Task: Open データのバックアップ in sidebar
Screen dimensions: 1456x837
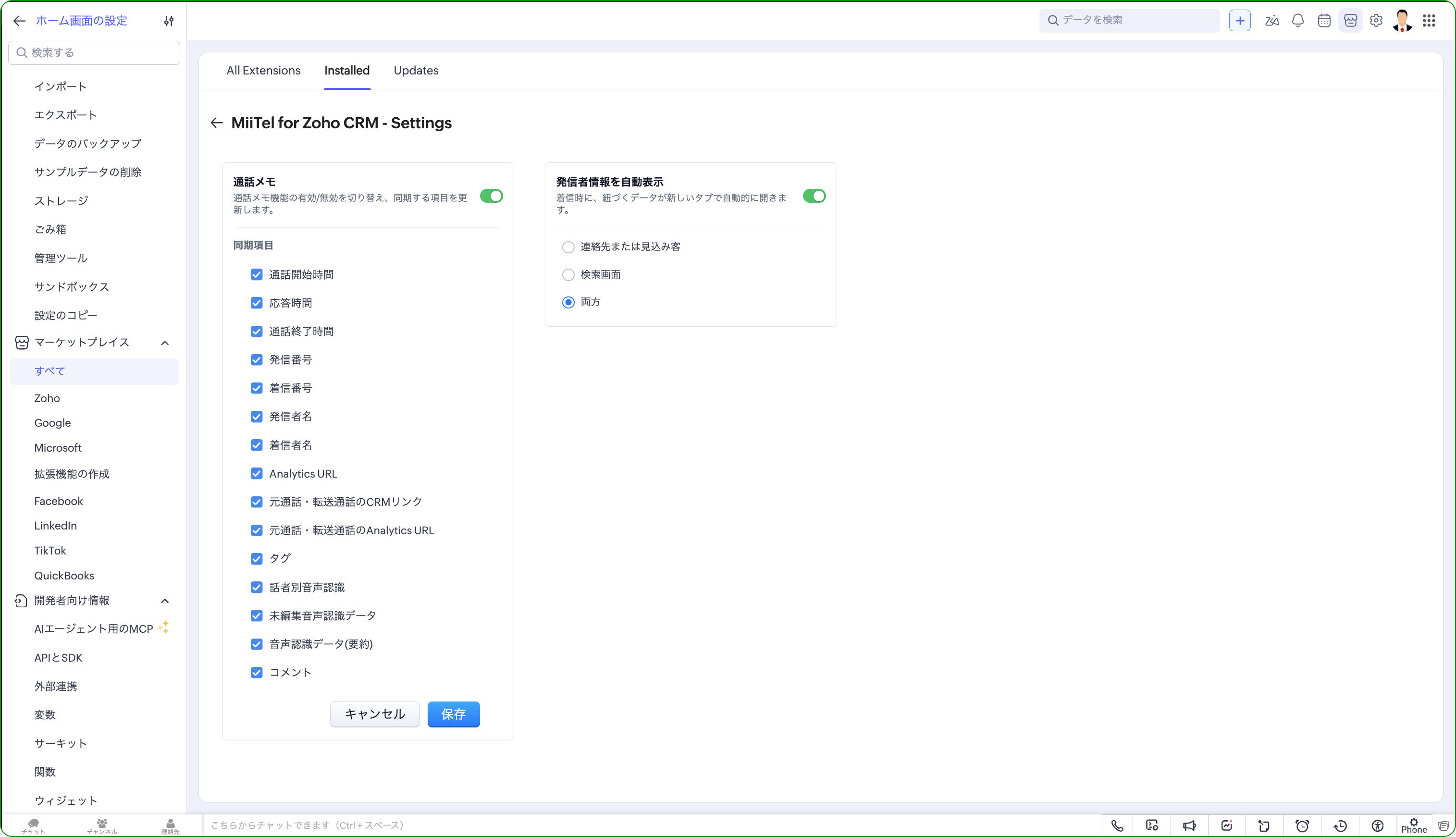Action: tap(87, 144)
